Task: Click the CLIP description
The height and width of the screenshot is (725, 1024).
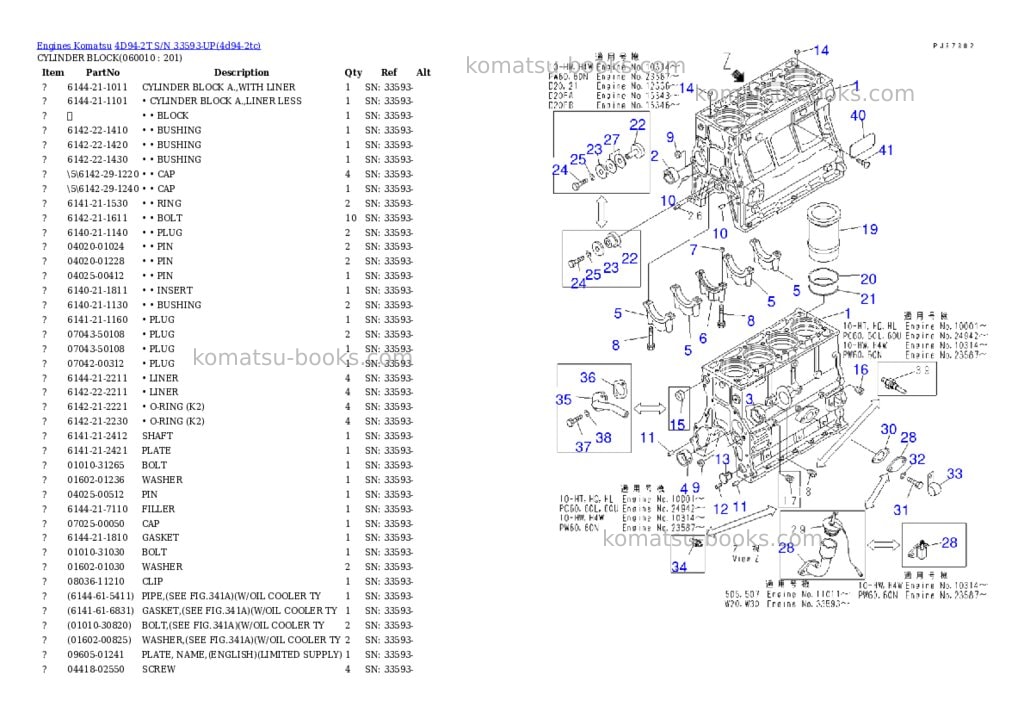Action: (152, 581)
